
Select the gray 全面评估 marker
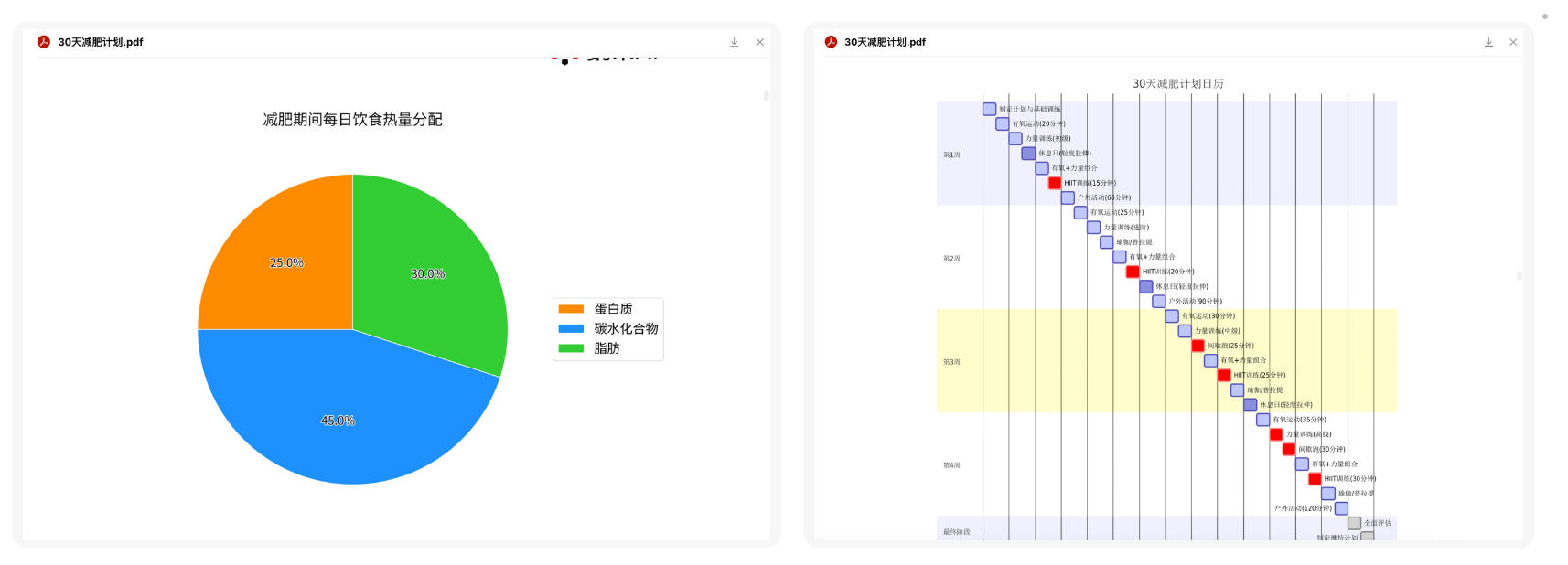[1354, 523]
